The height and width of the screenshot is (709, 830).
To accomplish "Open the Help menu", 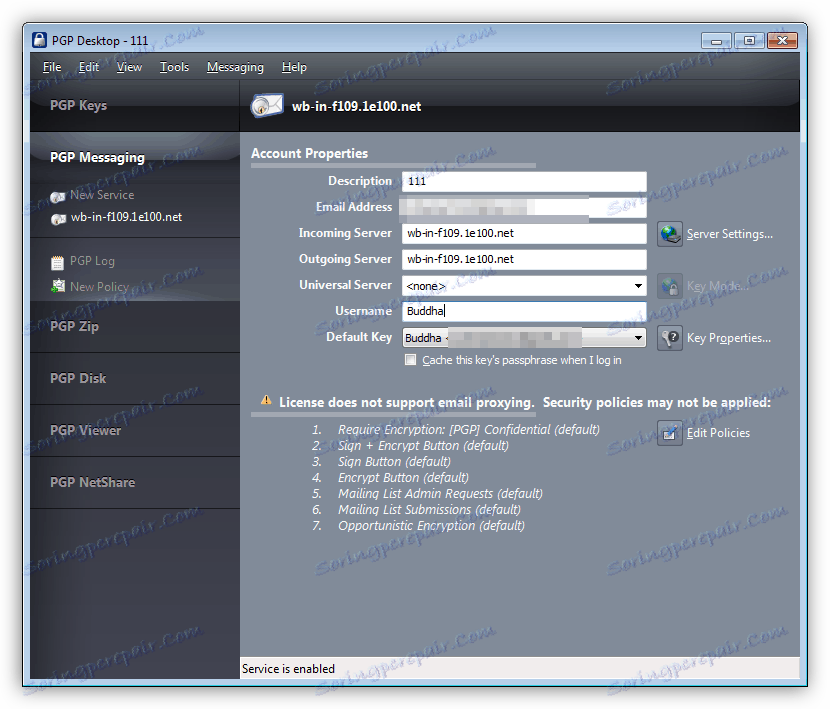I will point(294,67).
